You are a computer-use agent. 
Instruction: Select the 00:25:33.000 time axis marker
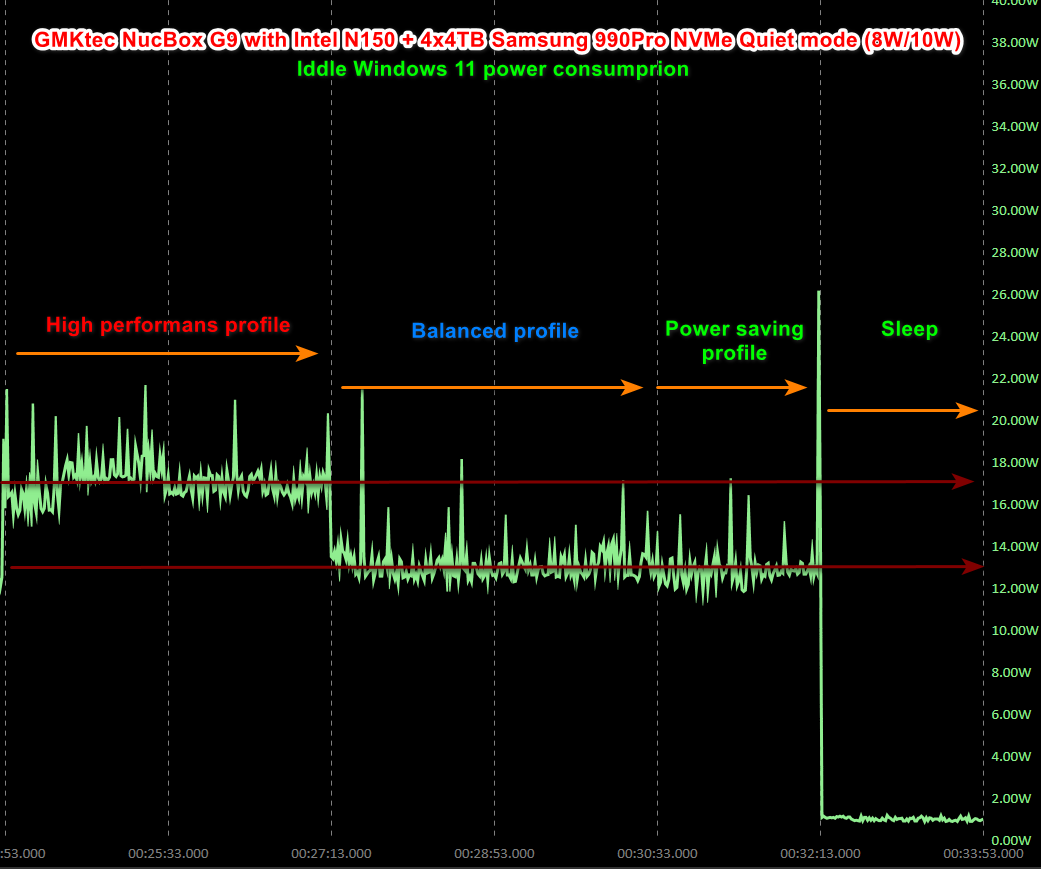[x=168, y=854]
